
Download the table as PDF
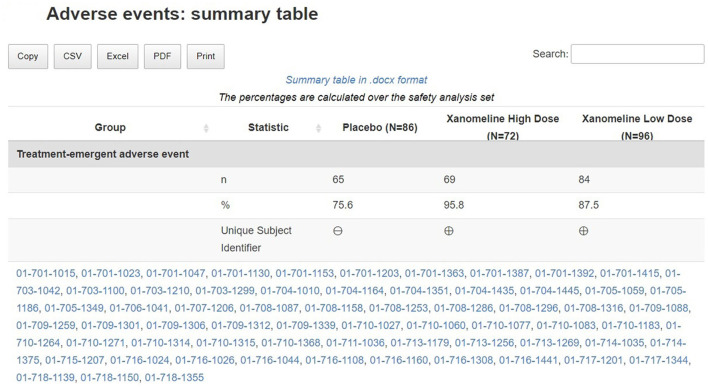pyautogui.click(x=162, y=56)
